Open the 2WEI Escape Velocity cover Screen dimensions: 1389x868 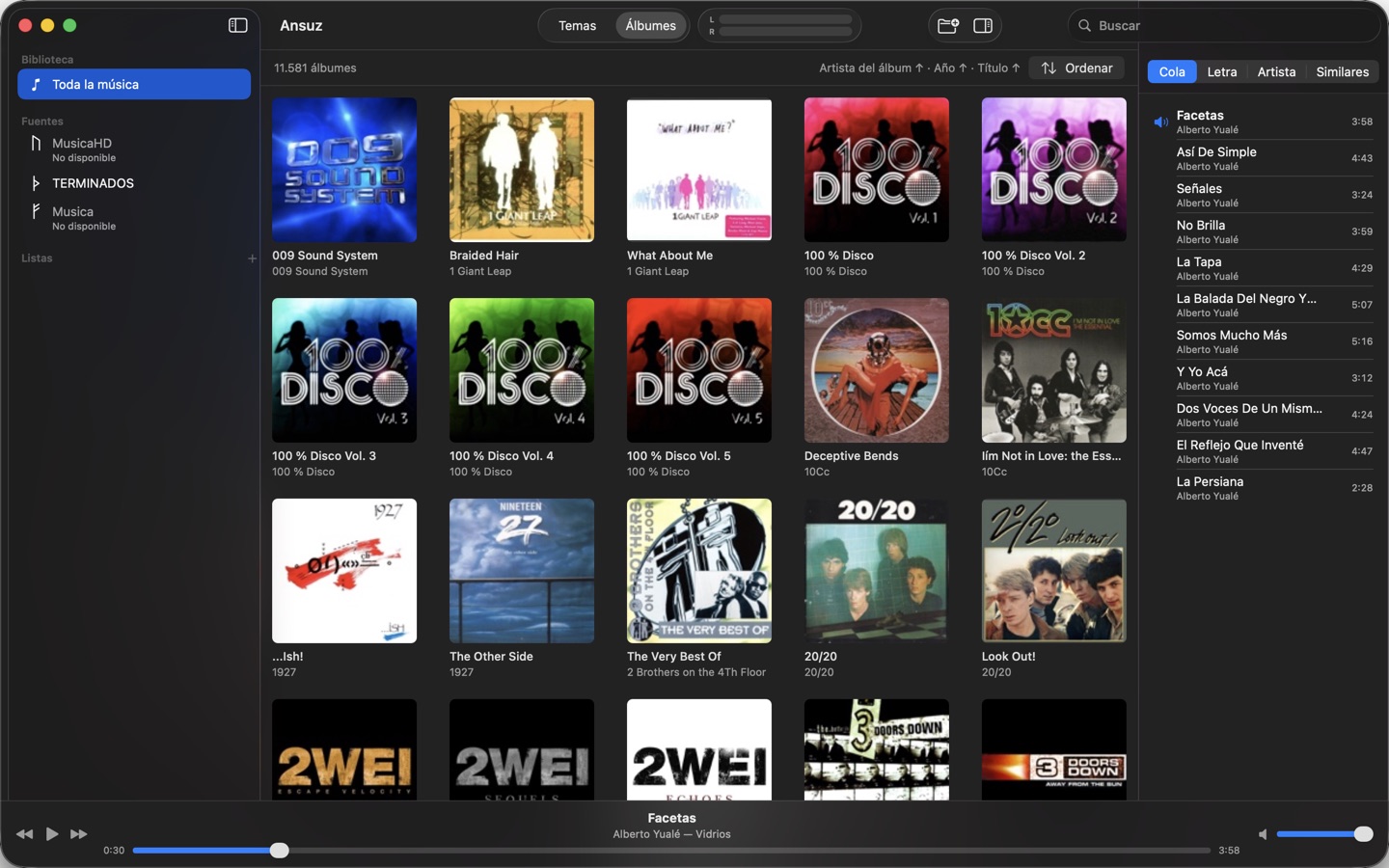[344, 749]
